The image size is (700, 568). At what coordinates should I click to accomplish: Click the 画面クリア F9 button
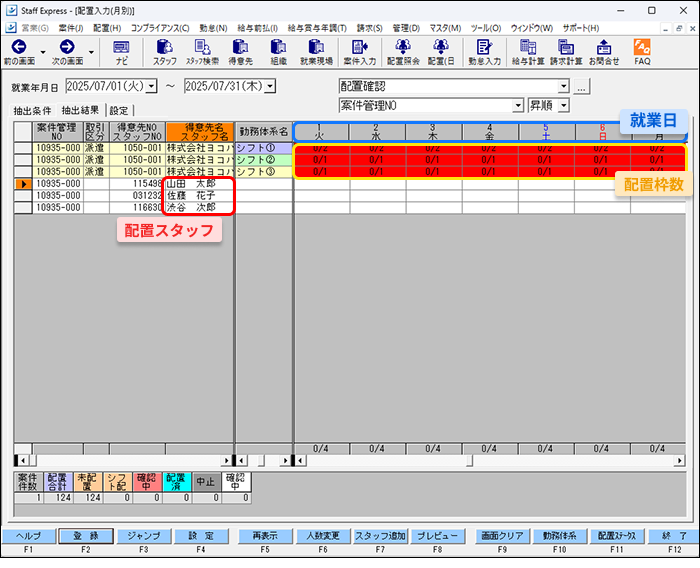coord(502,536)
